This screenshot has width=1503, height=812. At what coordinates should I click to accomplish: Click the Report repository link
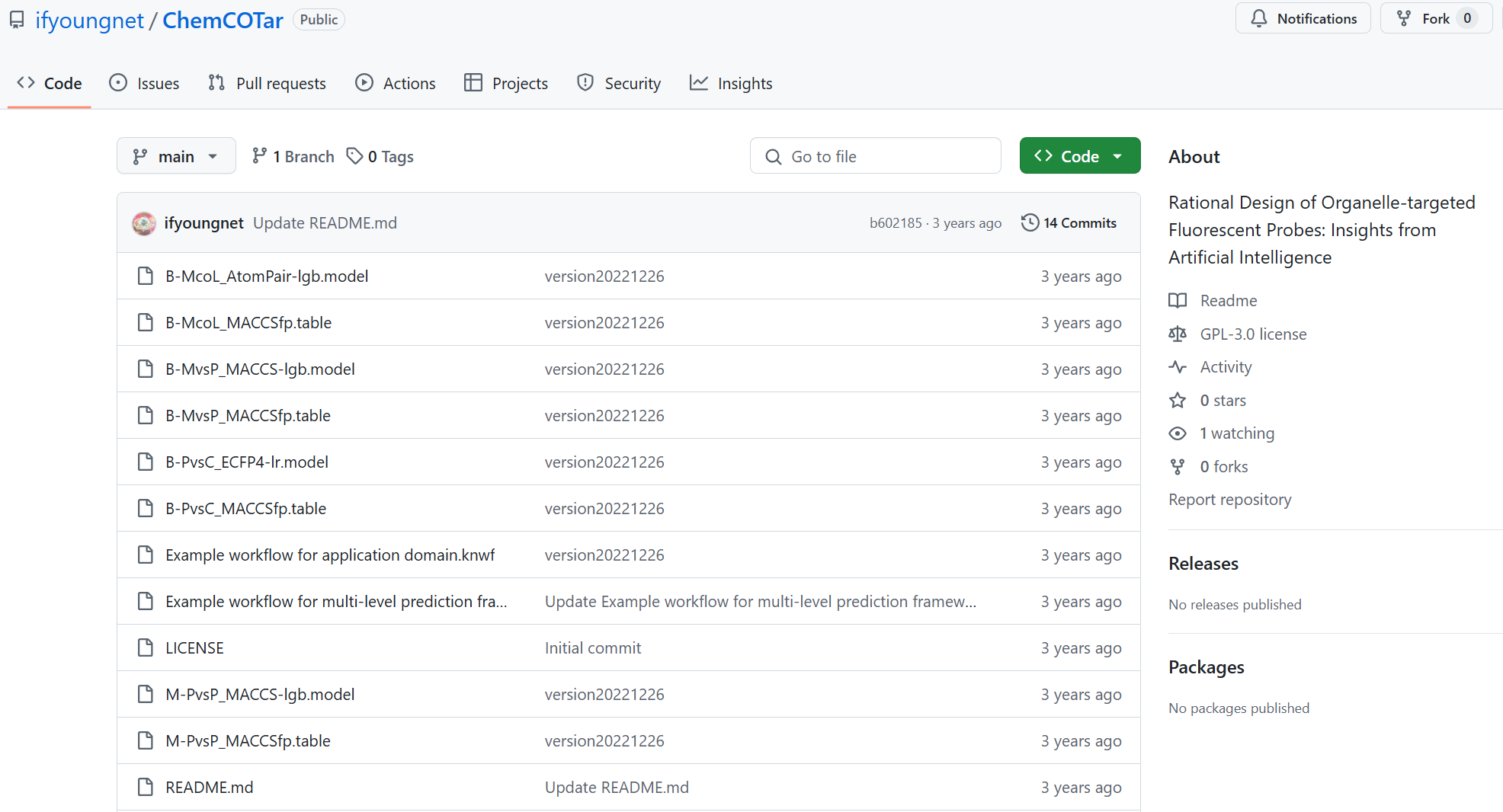(1229, 499)
